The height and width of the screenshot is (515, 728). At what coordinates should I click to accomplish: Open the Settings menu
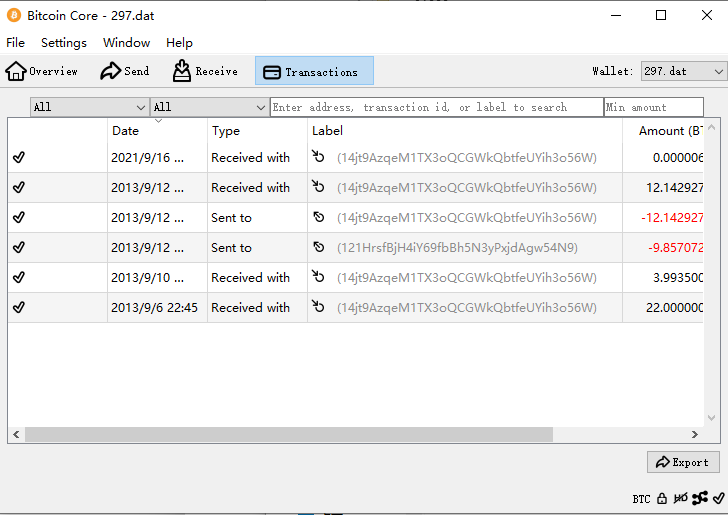coord(64,43)
